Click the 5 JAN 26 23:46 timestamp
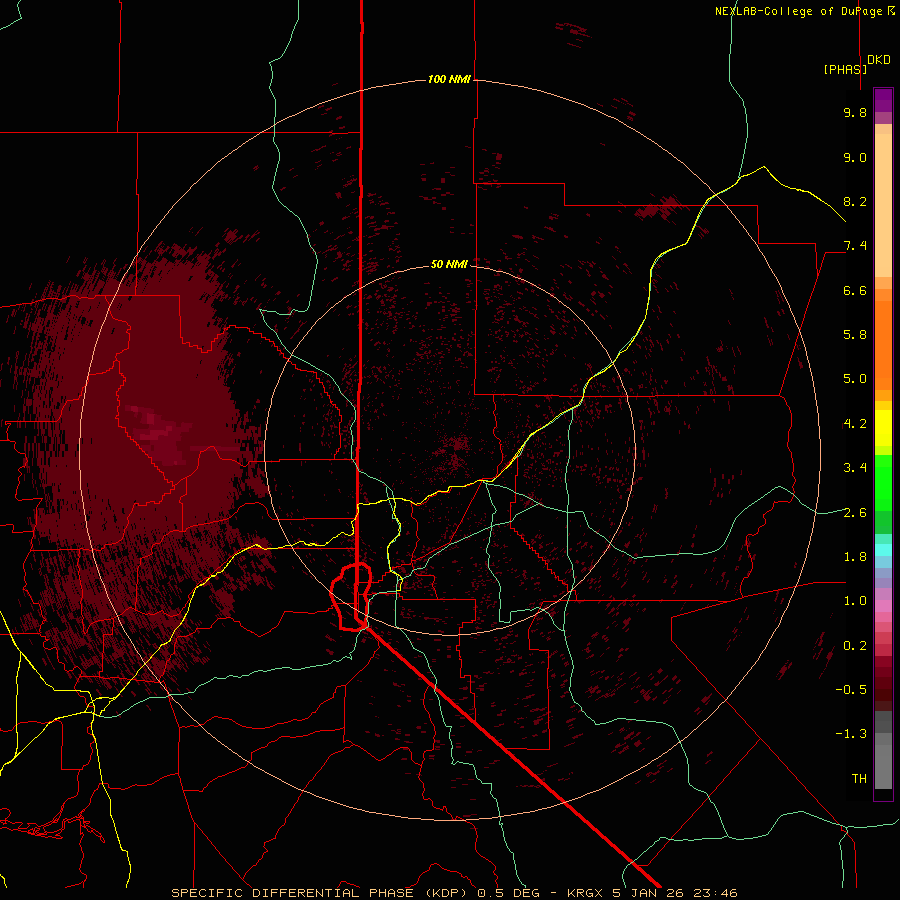900x900 pixels. coord(675,893)
